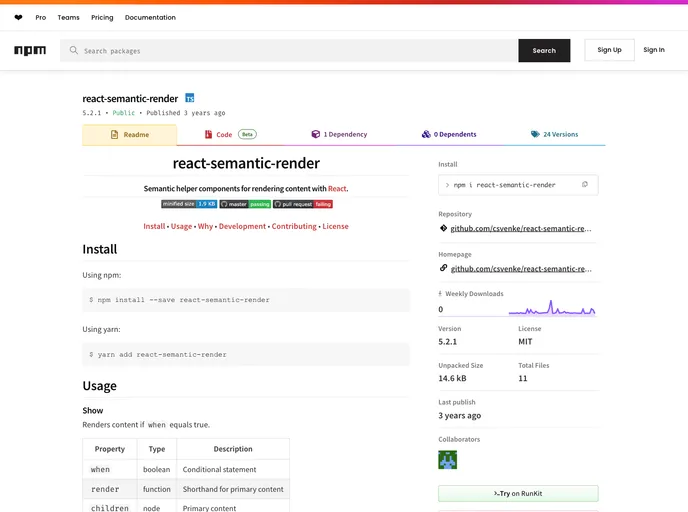Viewport: 688px width, 512px height.
Task: Open the Documentation link
Action: tap(150, 18)
